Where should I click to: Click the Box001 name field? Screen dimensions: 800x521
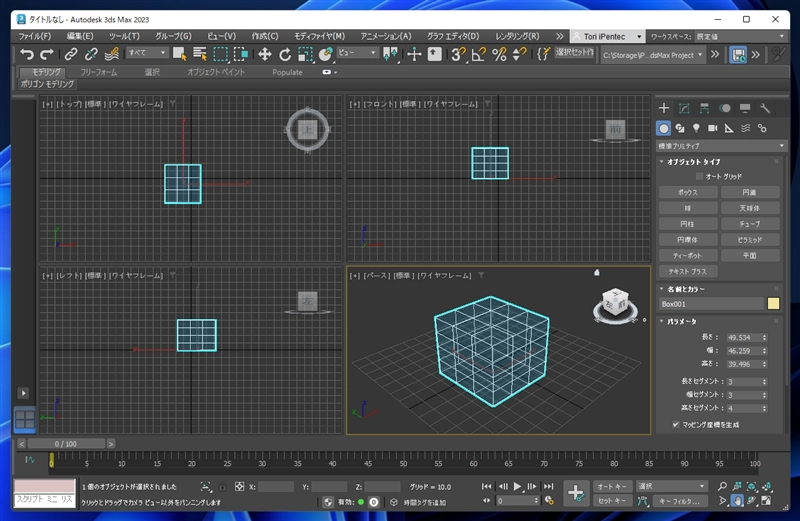point(711,304)
